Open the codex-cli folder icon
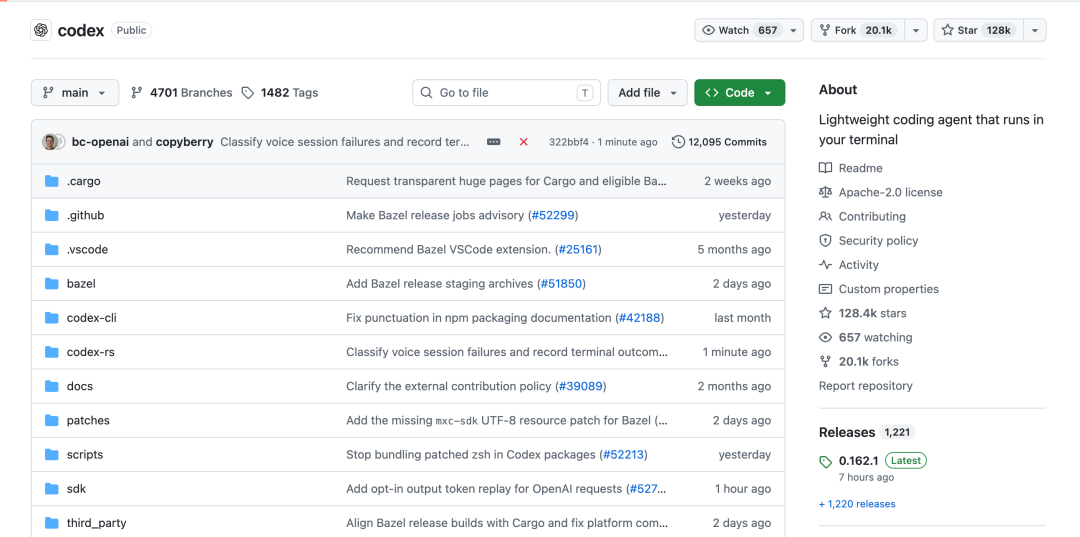This screenshot has height=537, width=1080. (52, 318)
